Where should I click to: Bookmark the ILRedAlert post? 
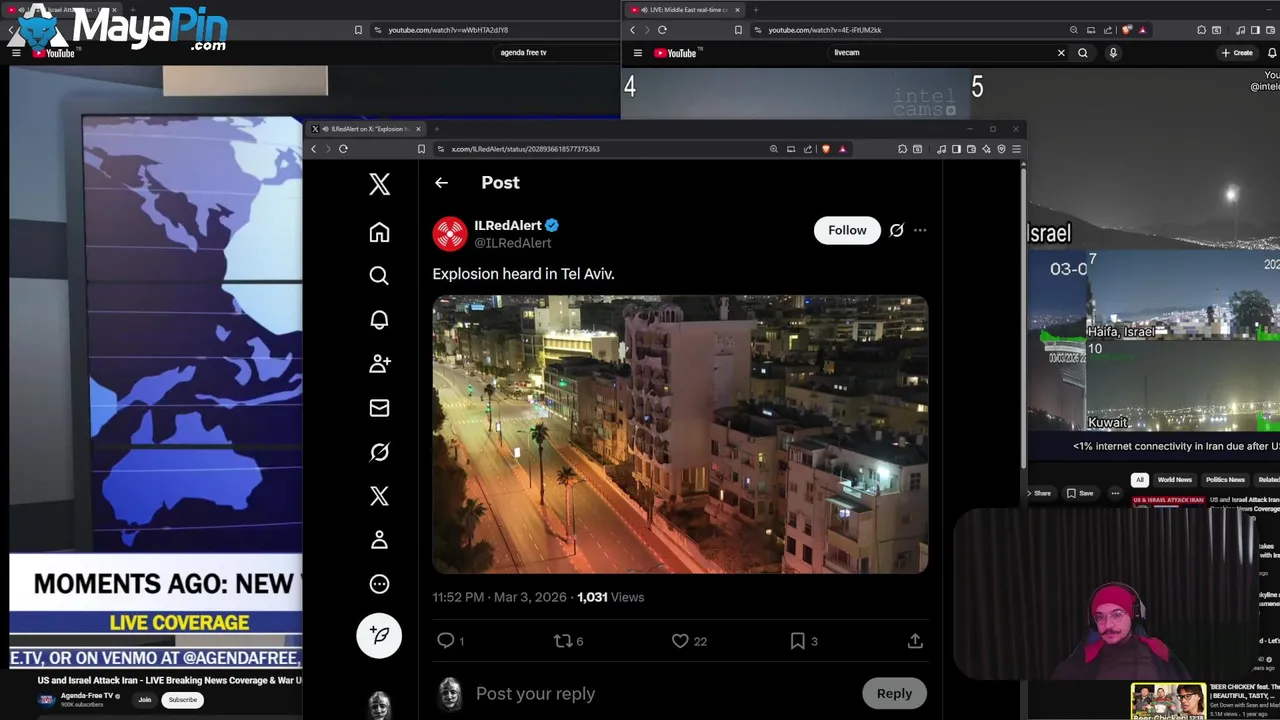coord(798,641)
